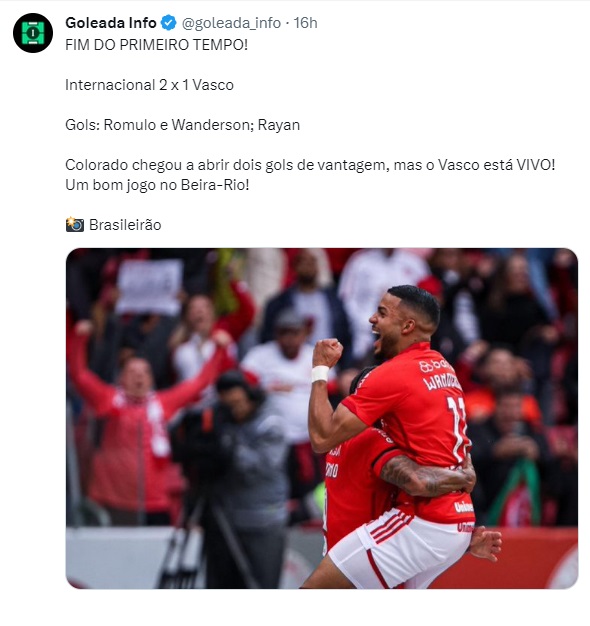Click the blue verified badge

point(168,23)
